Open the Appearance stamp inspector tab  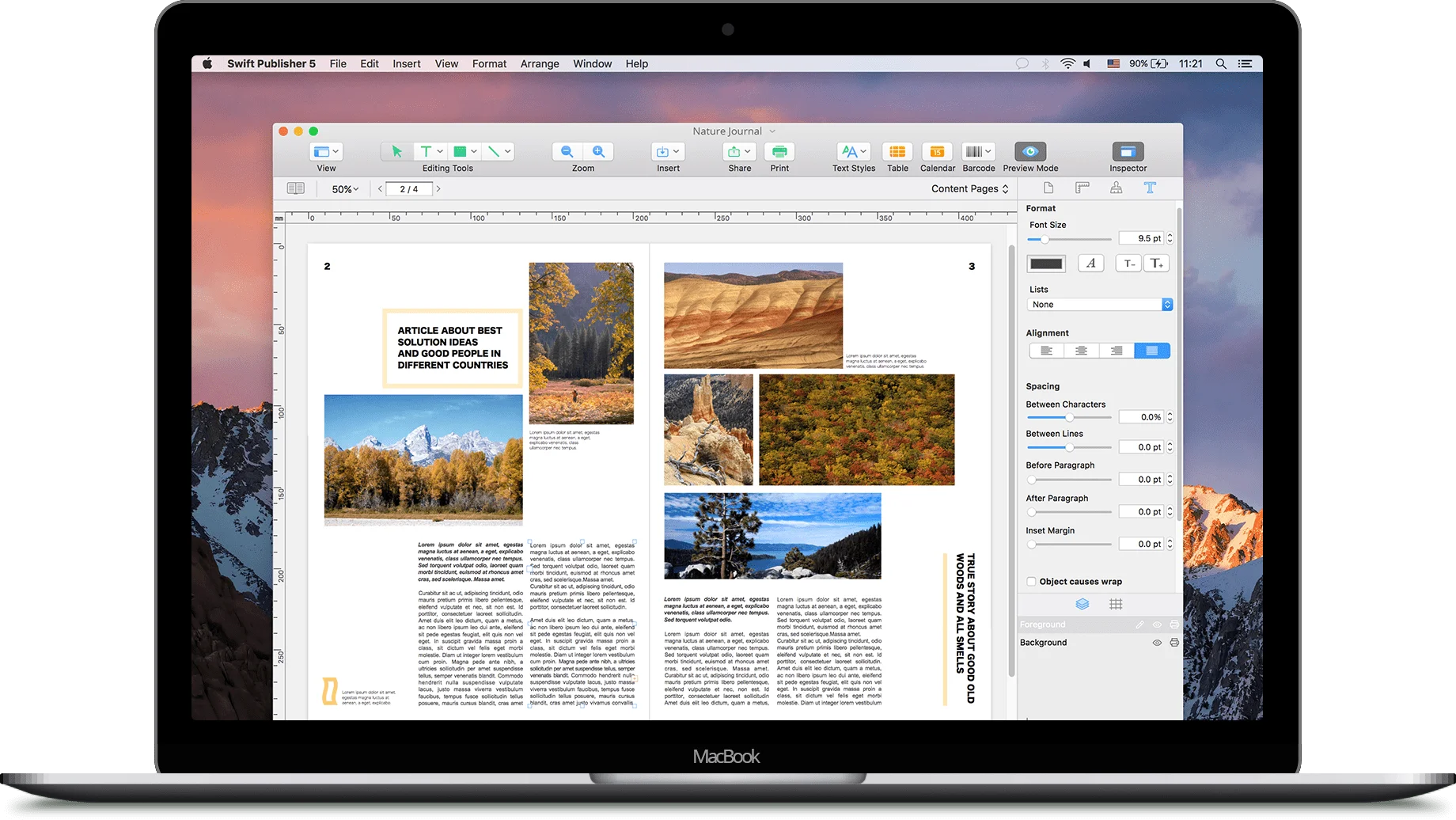pos(1116,188)
